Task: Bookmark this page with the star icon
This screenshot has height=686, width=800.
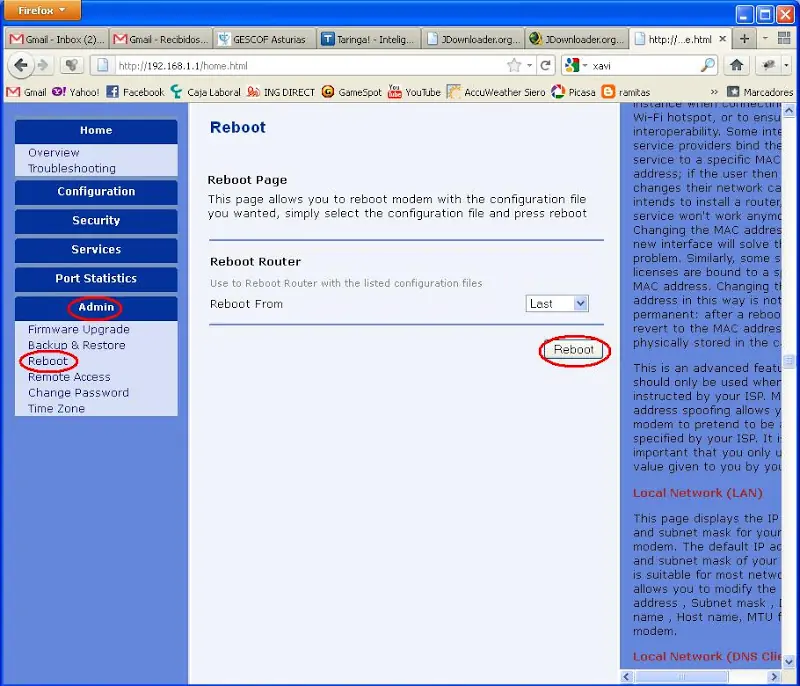Action: [x=514, y=65]
